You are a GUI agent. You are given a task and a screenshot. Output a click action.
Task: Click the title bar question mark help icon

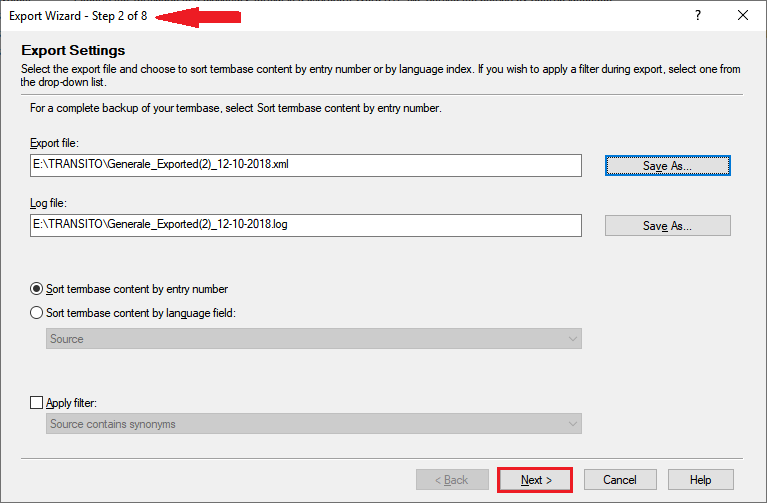point(697,15)
